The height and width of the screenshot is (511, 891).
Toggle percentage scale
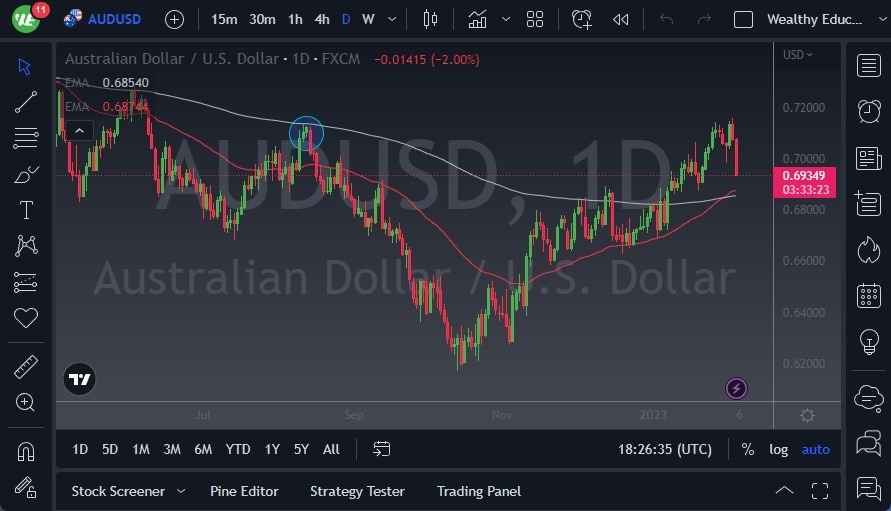coord(748,450)
